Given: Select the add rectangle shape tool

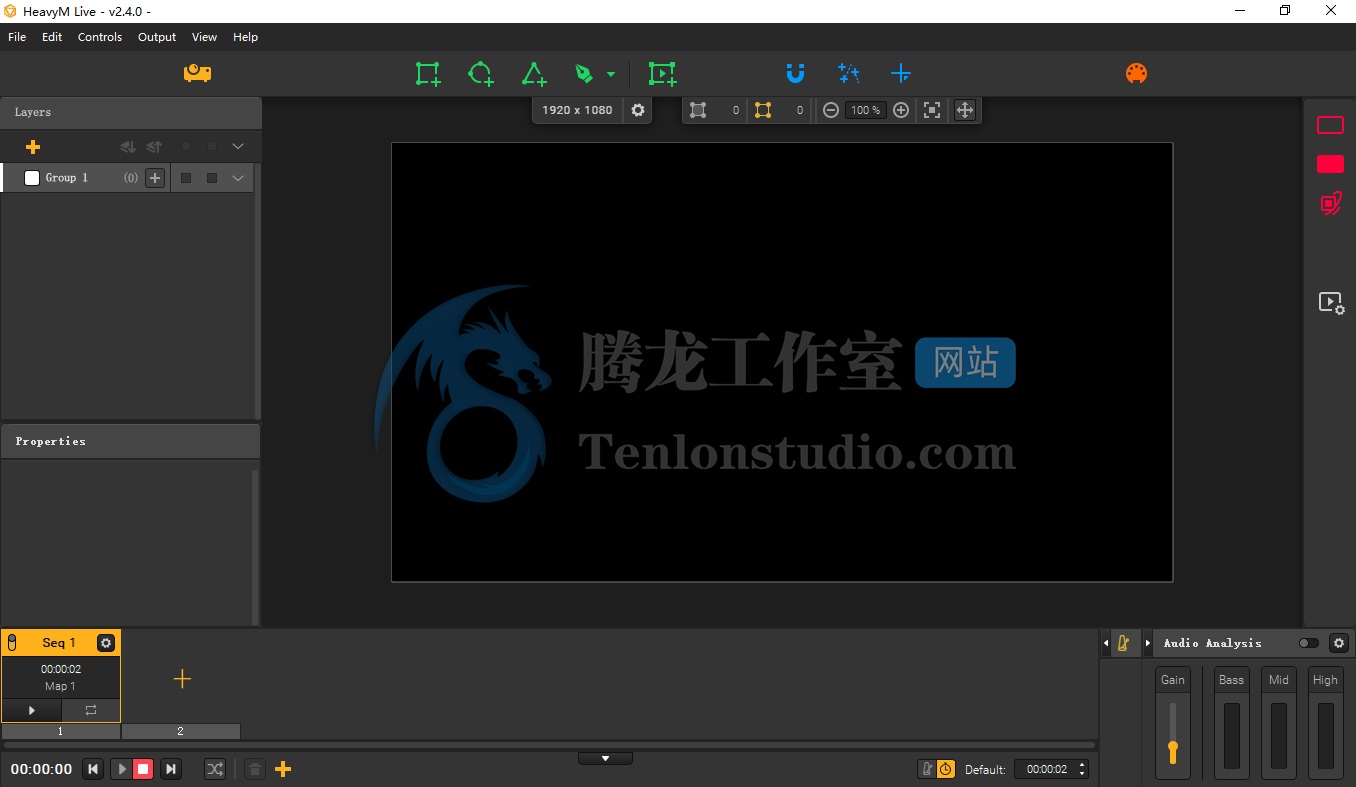Looking at the screenshot, I should coord(428,74).
